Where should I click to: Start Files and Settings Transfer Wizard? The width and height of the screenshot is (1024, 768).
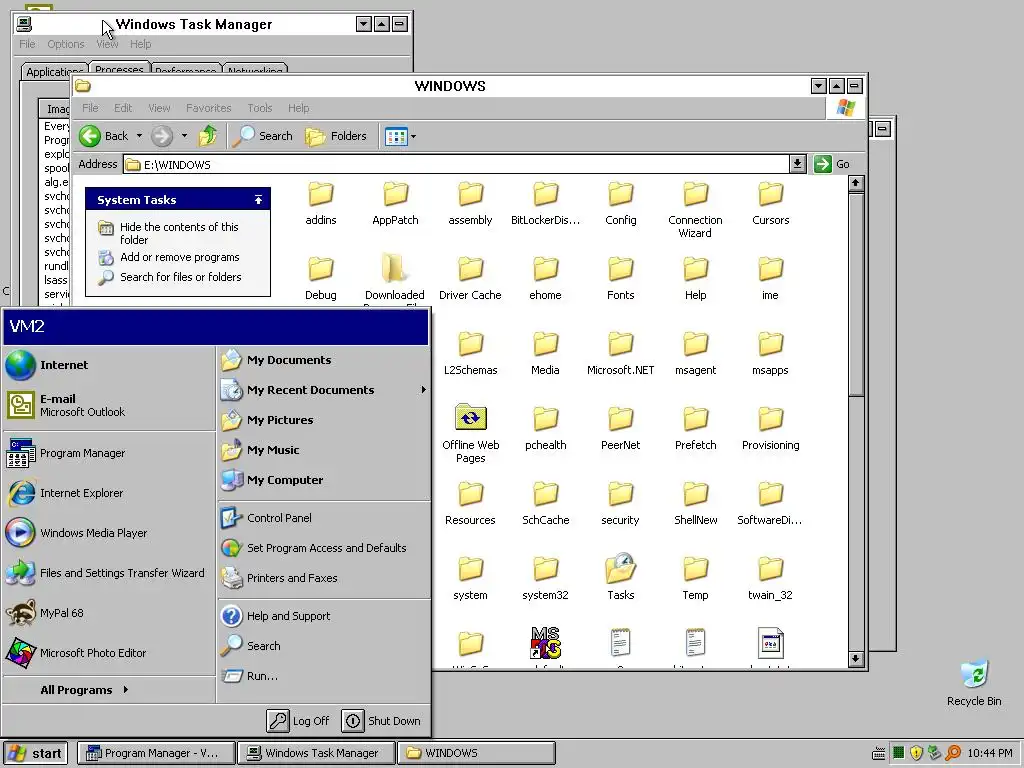(x=108, y=573)
